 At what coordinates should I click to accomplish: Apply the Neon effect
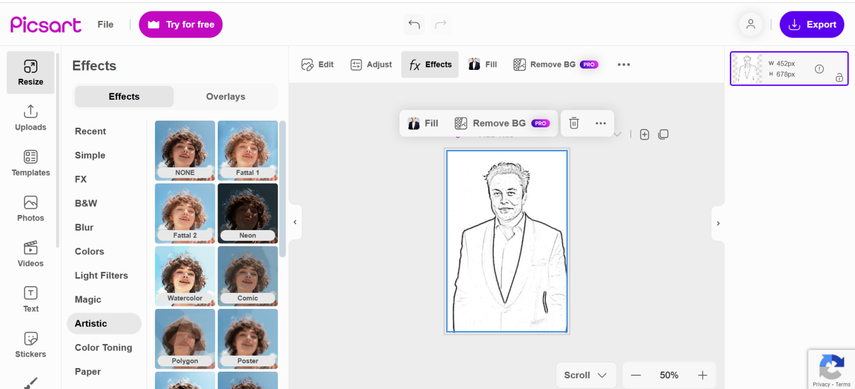pos(248,213)
